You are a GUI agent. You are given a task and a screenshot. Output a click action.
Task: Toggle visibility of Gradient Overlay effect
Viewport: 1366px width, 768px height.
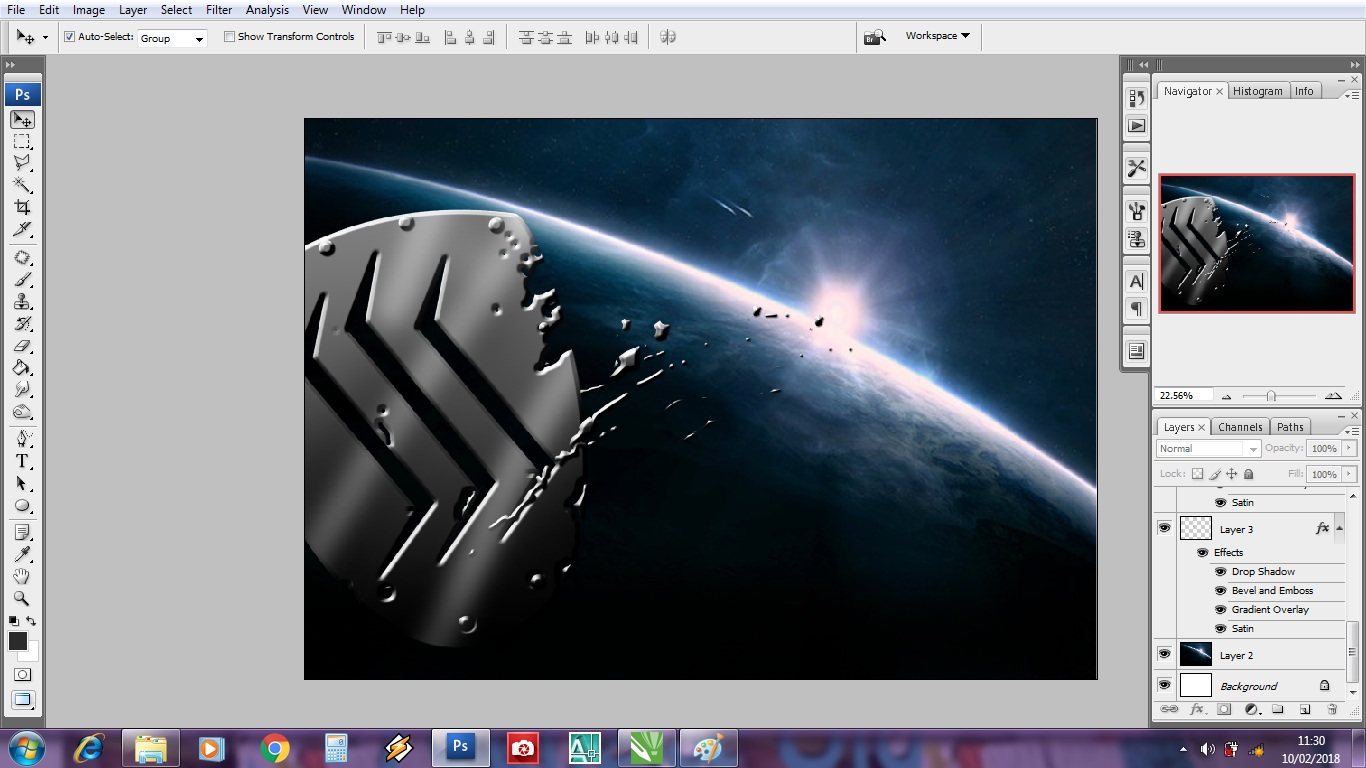1220,610
